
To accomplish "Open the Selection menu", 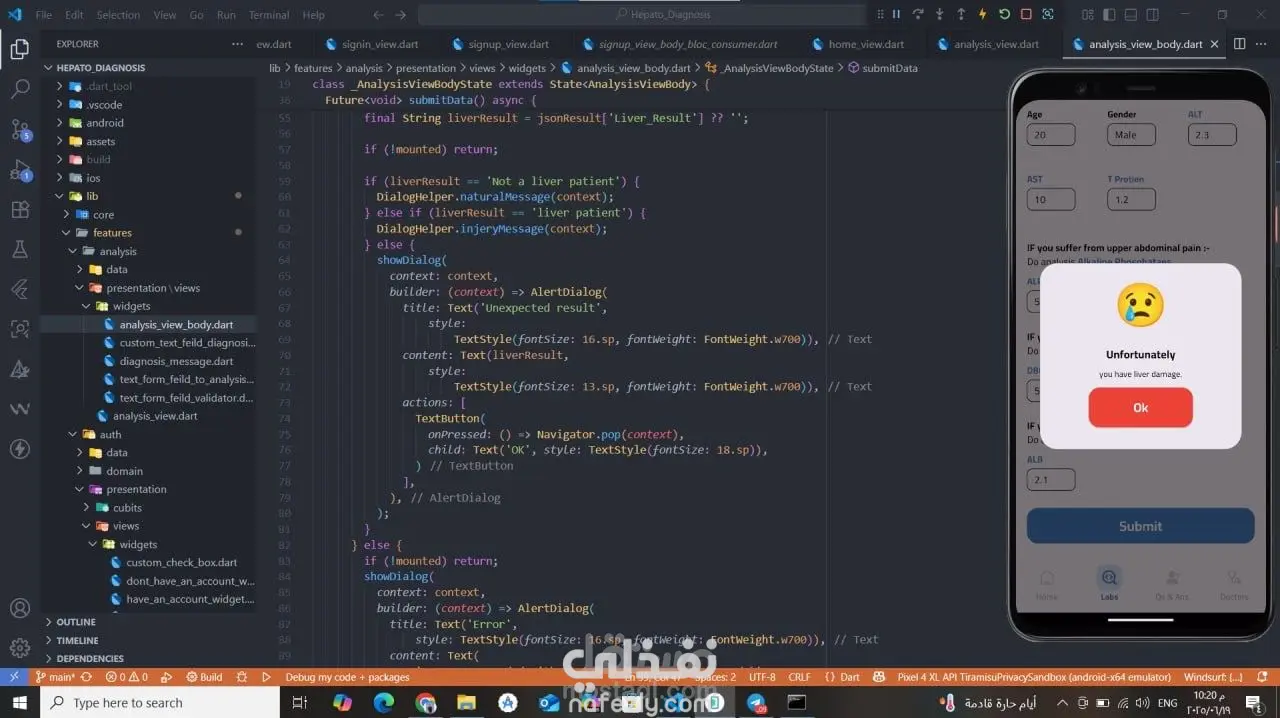I will click(118, 15).
